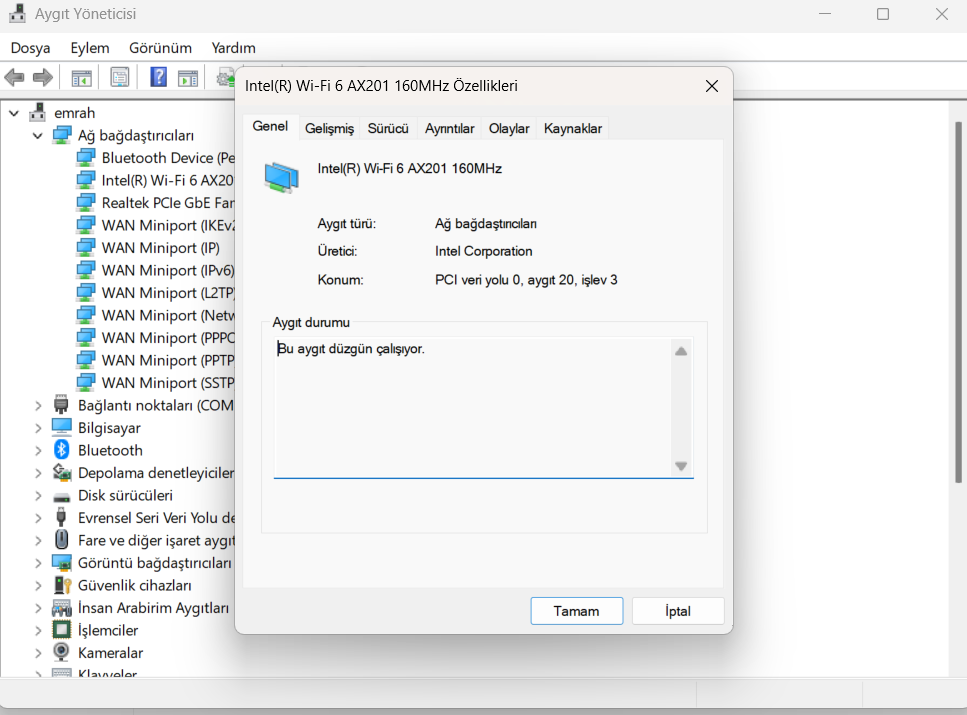Click the device status scroll down arrow

(681, 466)
